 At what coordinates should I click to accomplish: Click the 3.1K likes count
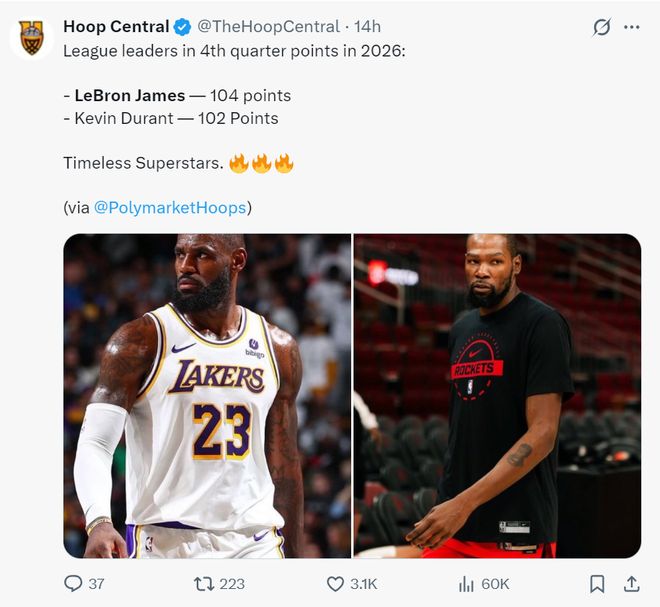pos(364,583)
